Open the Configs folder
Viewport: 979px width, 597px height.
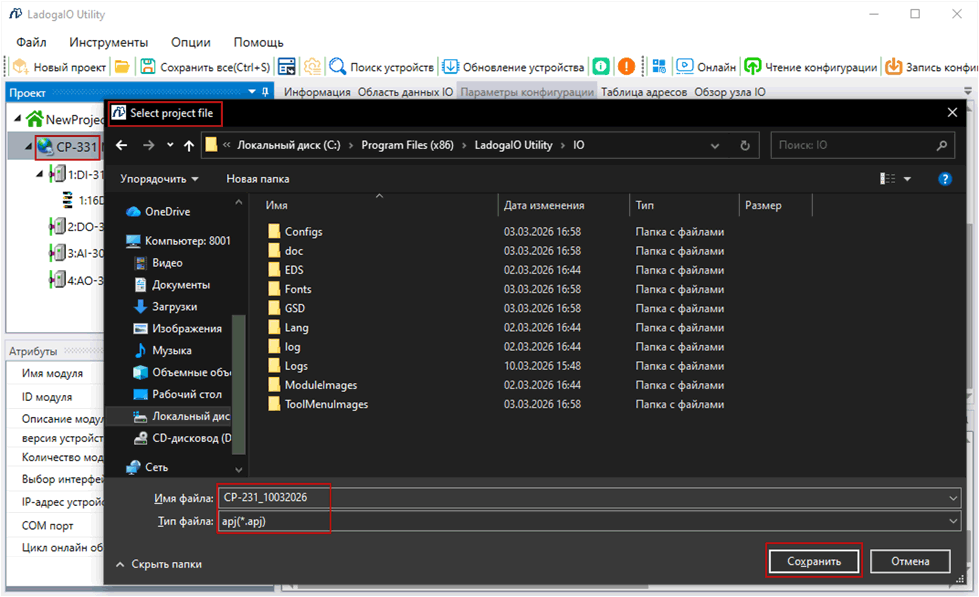pos(303,232)
